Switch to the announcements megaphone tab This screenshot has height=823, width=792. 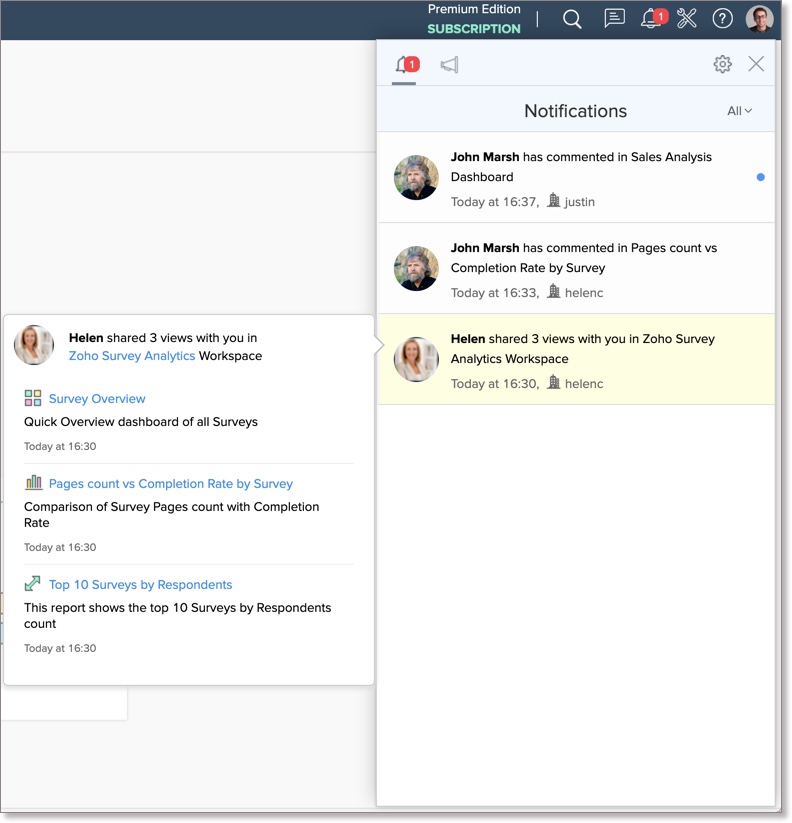tap(450, 65)
